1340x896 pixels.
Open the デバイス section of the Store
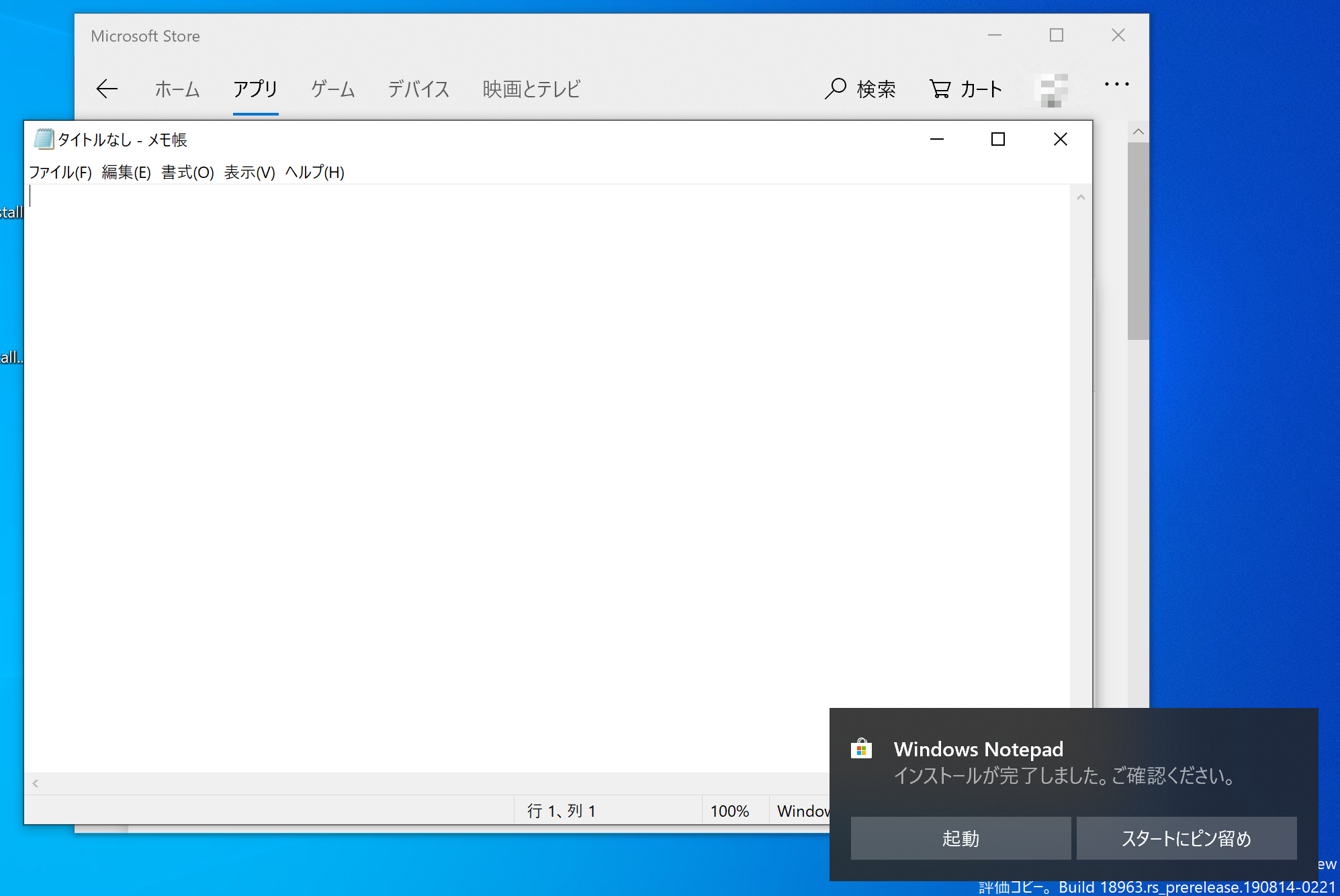[418, 89]
